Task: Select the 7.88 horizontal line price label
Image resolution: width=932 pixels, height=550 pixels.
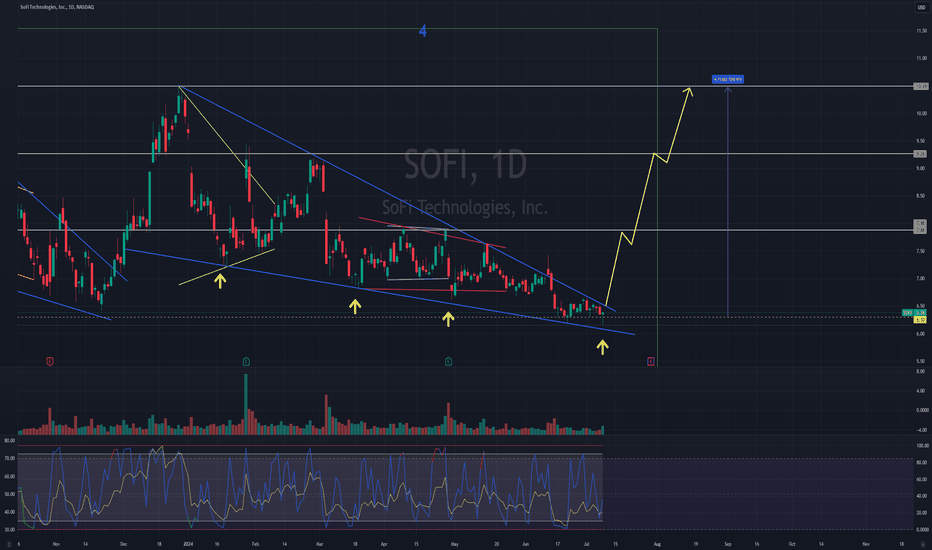Action: [921, 230]
